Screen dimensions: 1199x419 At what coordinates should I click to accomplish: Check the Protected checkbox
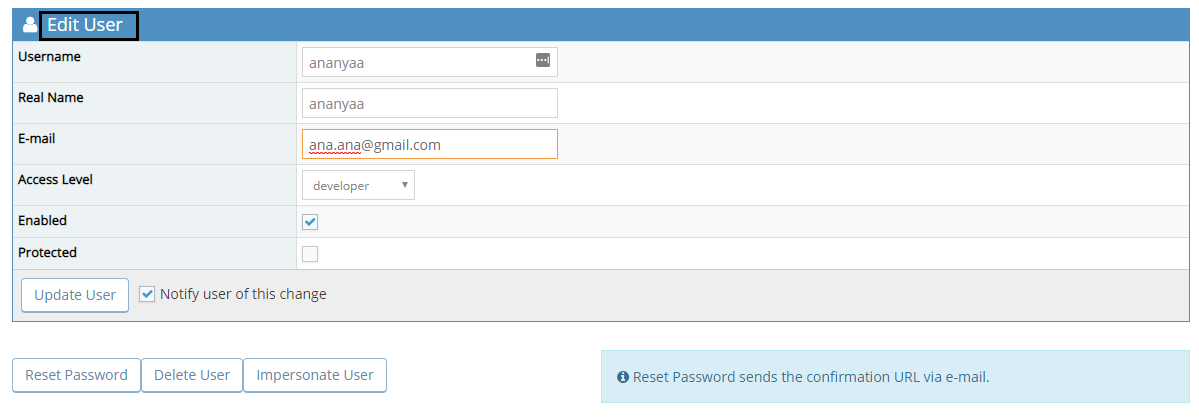310,254
